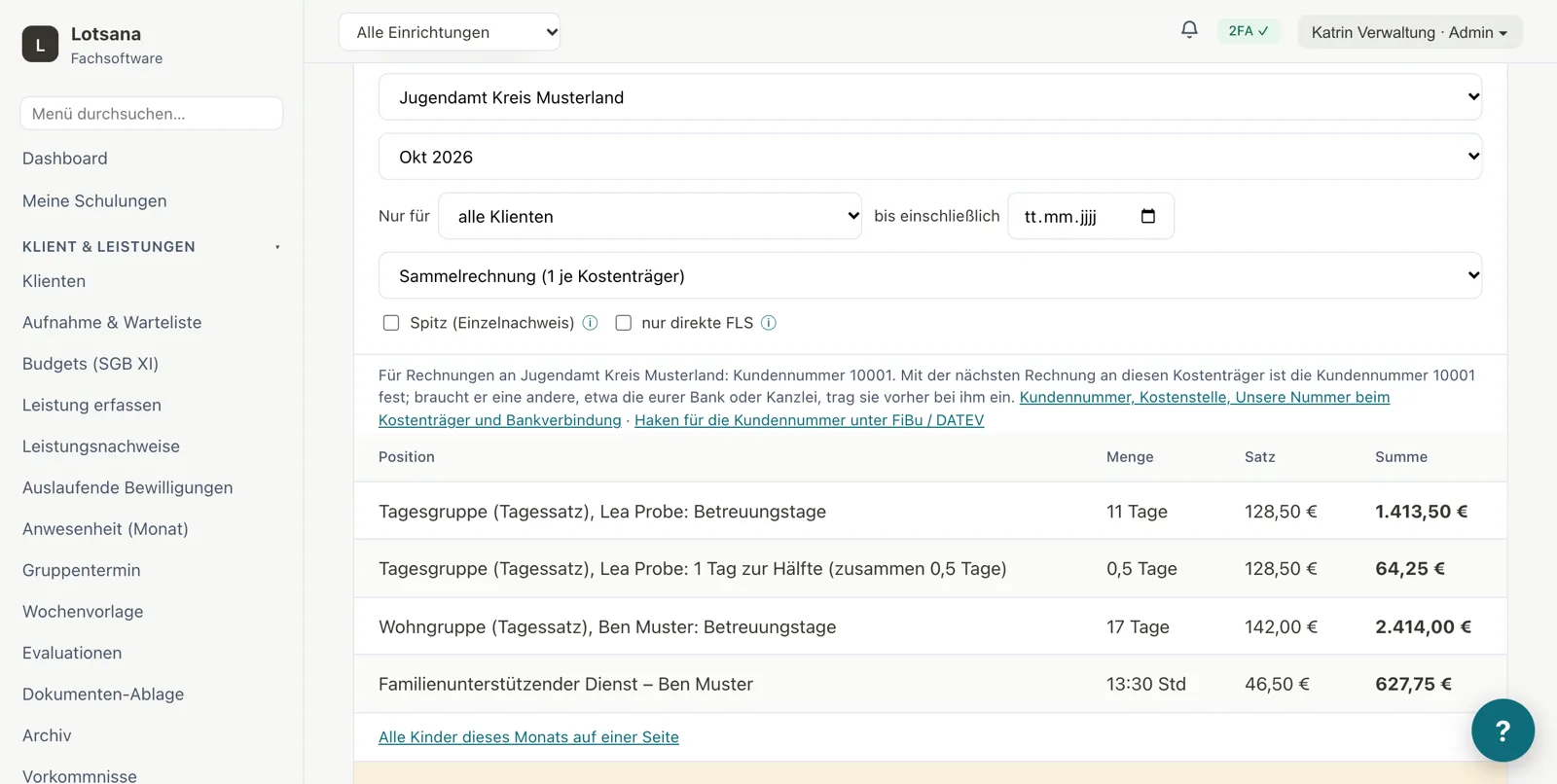Open the alle Klienten dropdown
Viewport: 1557px width, 784px height.
pyautogui.click(x=650, y=216)
